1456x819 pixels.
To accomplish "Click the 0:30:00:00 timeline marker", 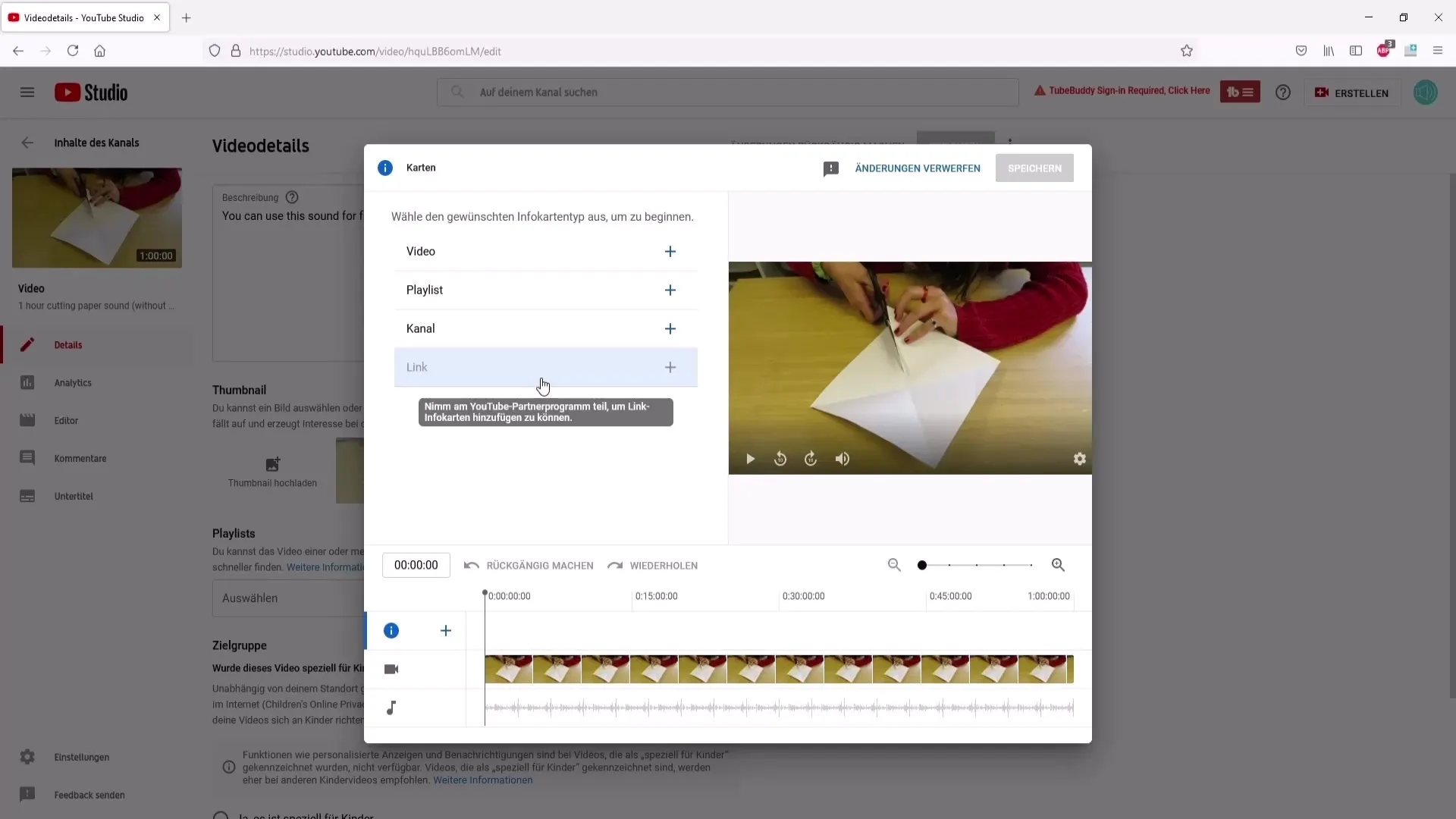I will 803,596.
